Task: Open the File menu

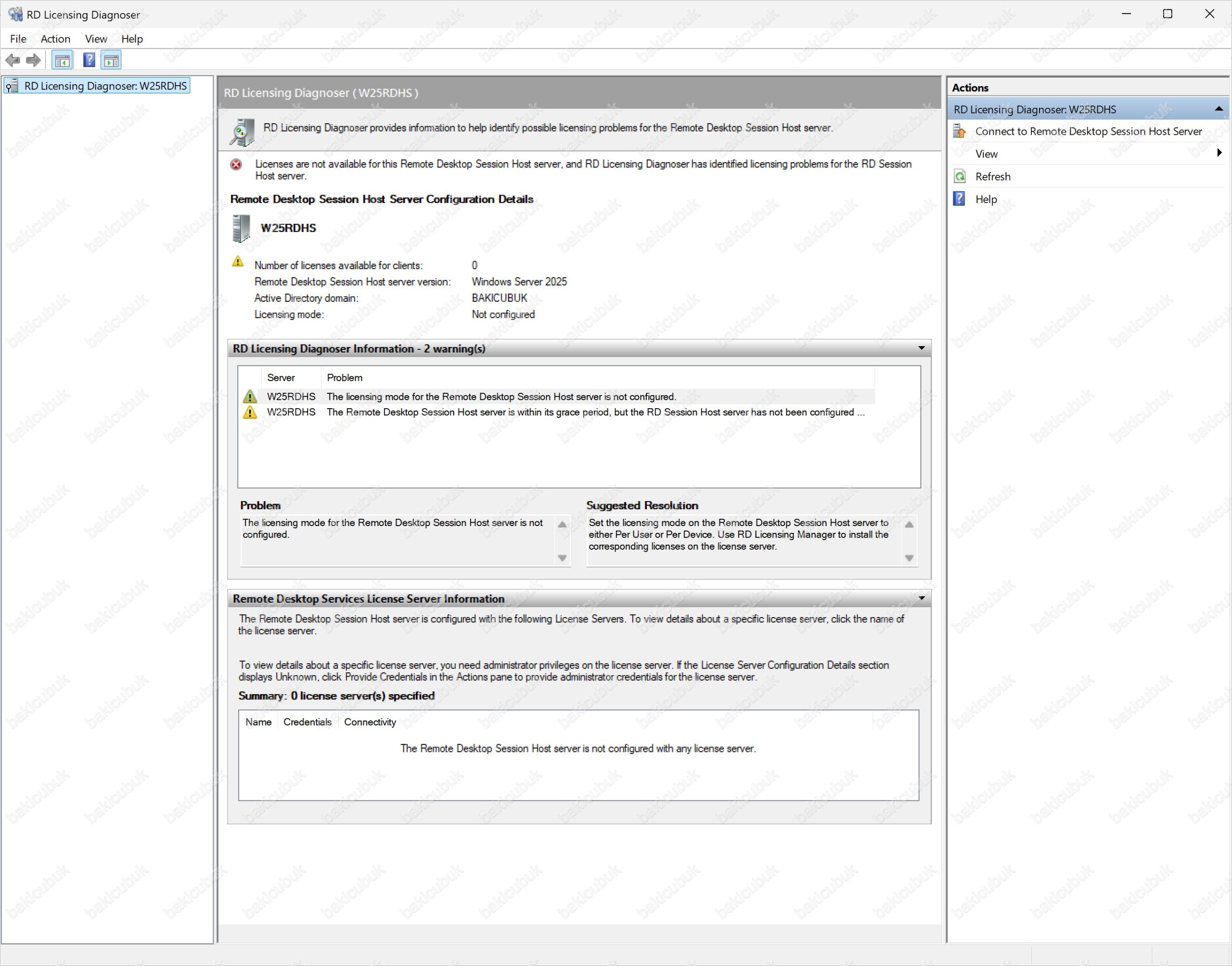Action: point(18,39)
